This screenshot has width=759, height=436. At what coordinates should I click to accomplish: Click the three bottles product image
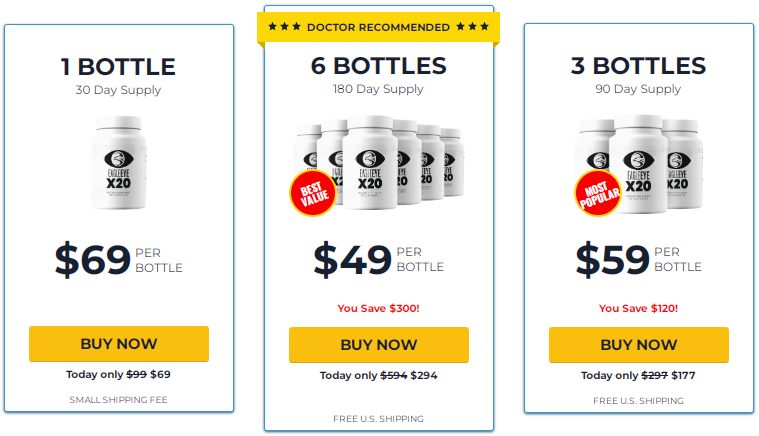point(638,164)
